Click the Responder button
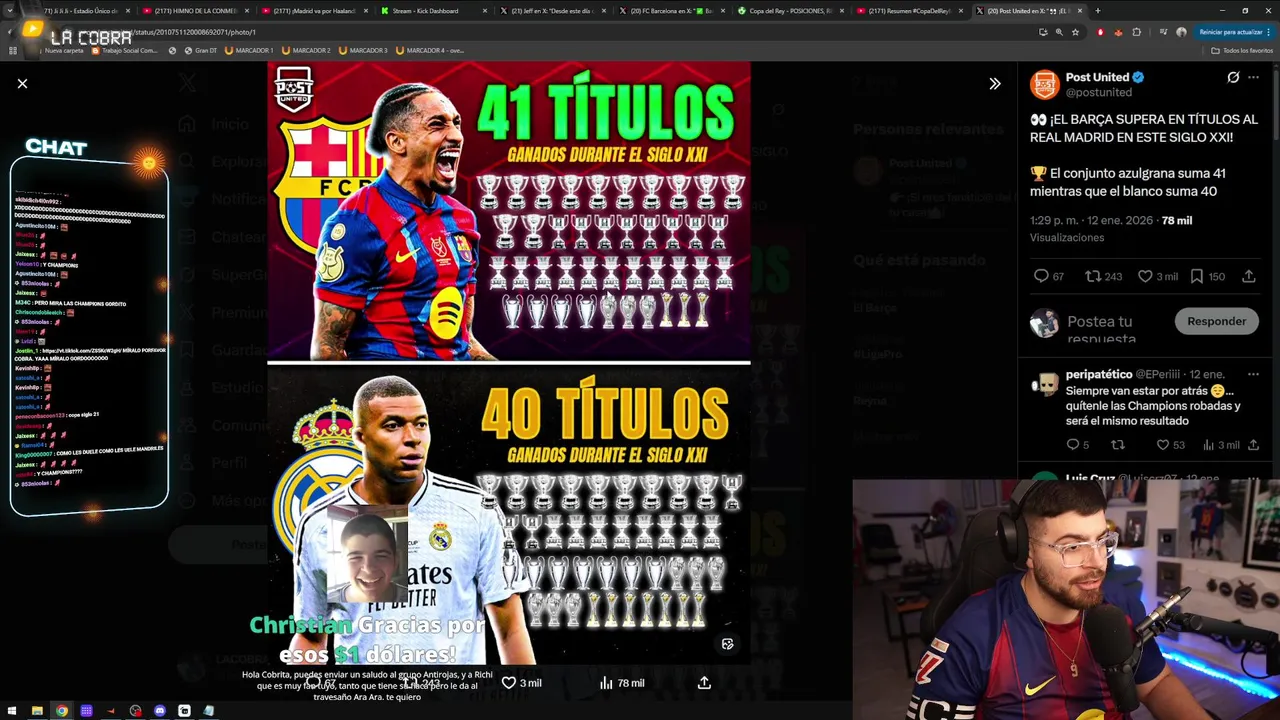This screenshot has width=1280, height=720. click(x=1216, y=321)
